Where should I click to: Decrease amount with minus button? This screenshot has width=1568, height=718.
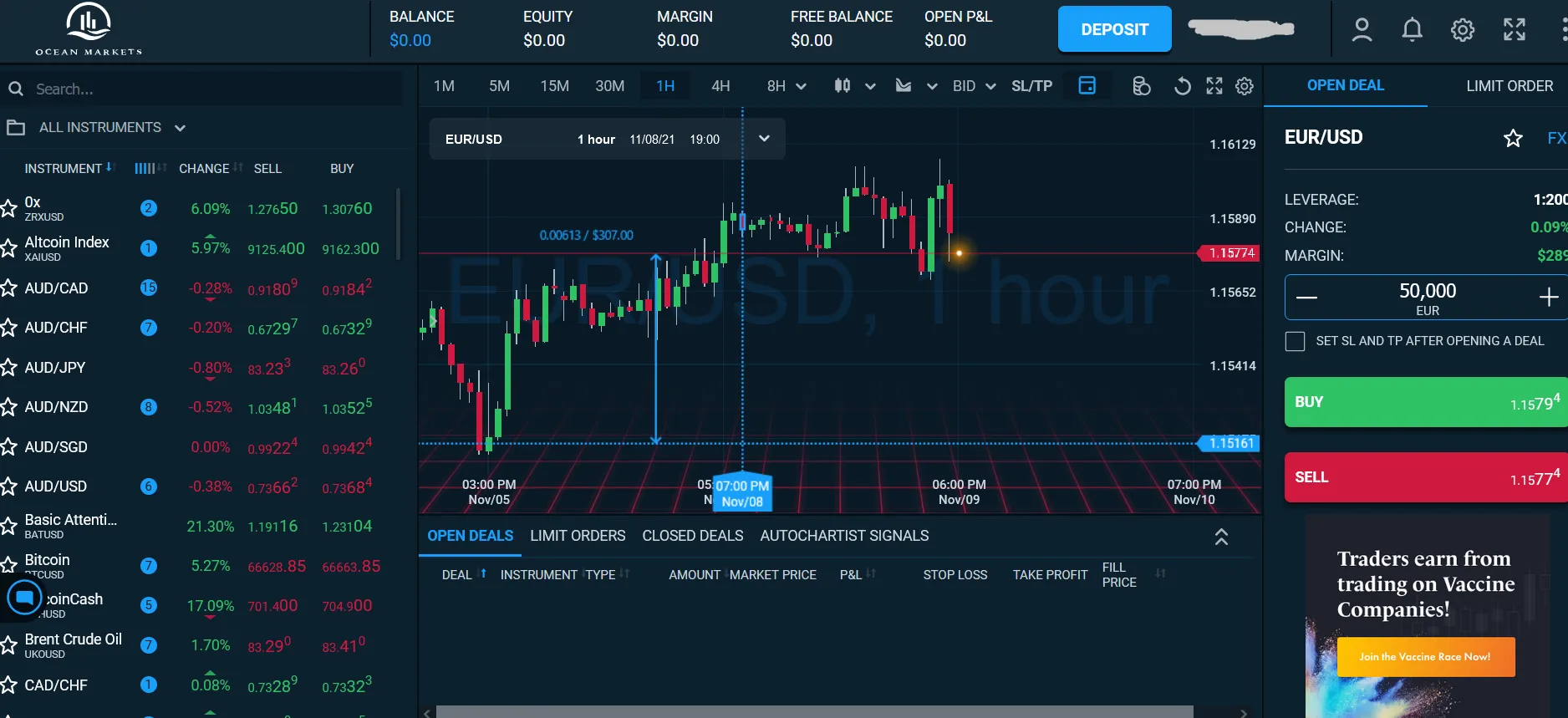pos(1306,298)
